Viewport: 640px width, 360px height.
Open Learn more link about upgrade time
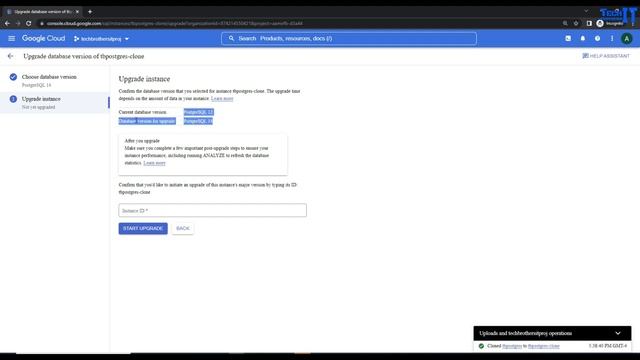(x=222, y=98)
